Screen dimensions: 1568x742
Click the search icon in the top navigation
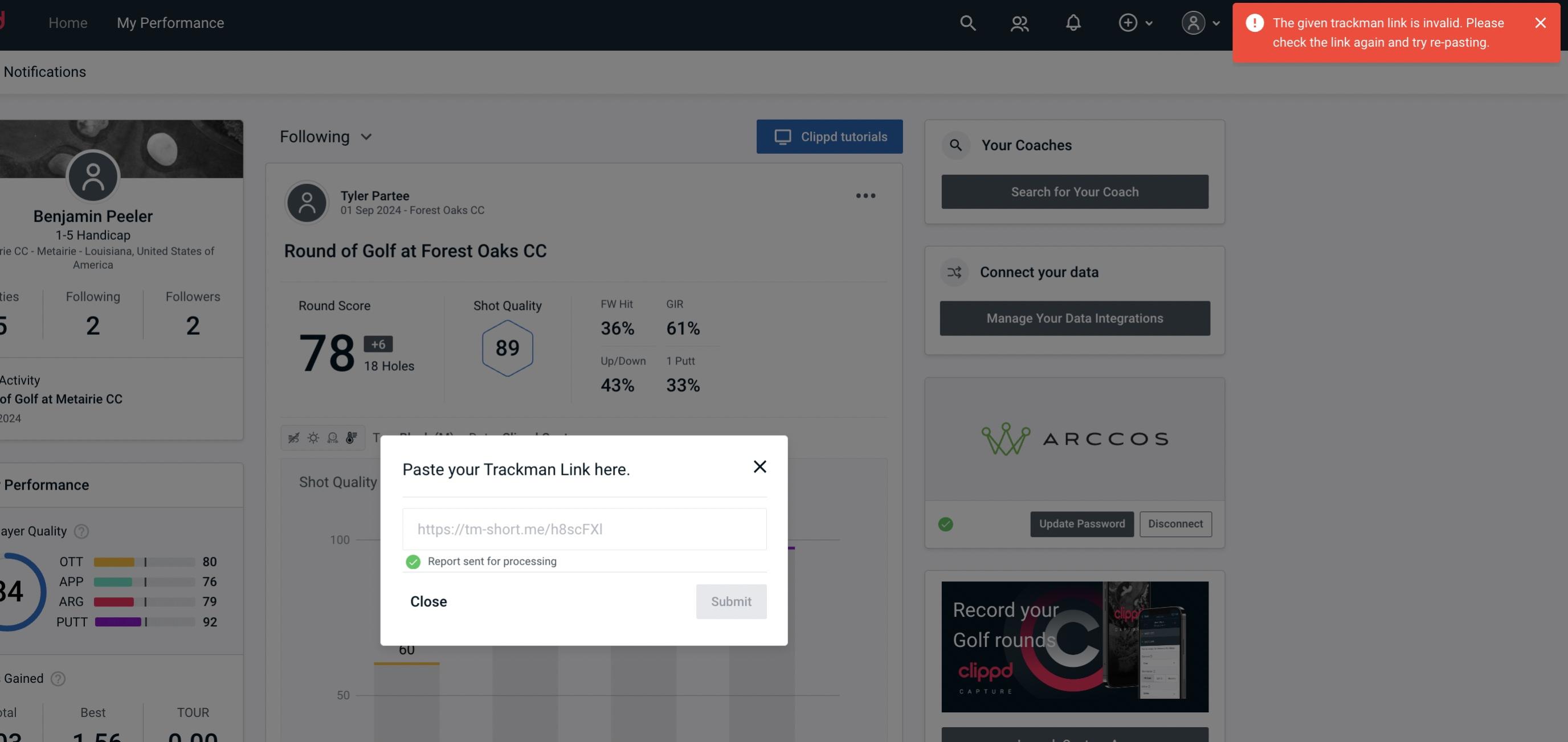(x=967, y=22)
